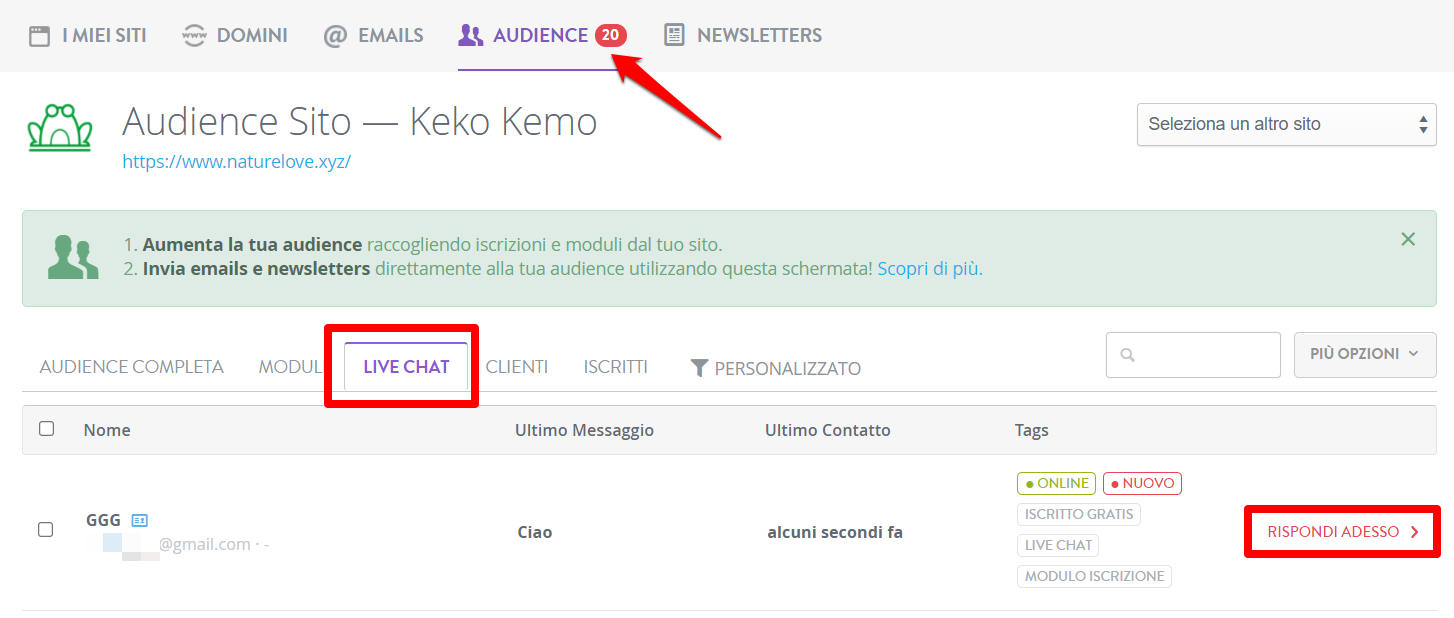Click the @ icon beside Emails
The height and width of the screenshot is (618, 1454).
tap(335, 36)
